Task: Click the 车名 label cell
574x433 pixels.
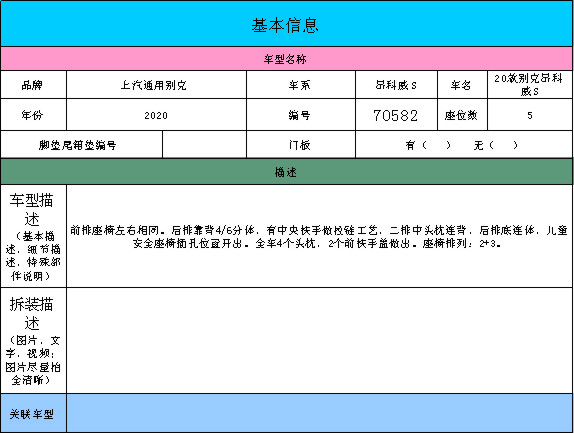Action: click(x=462, y=85)
